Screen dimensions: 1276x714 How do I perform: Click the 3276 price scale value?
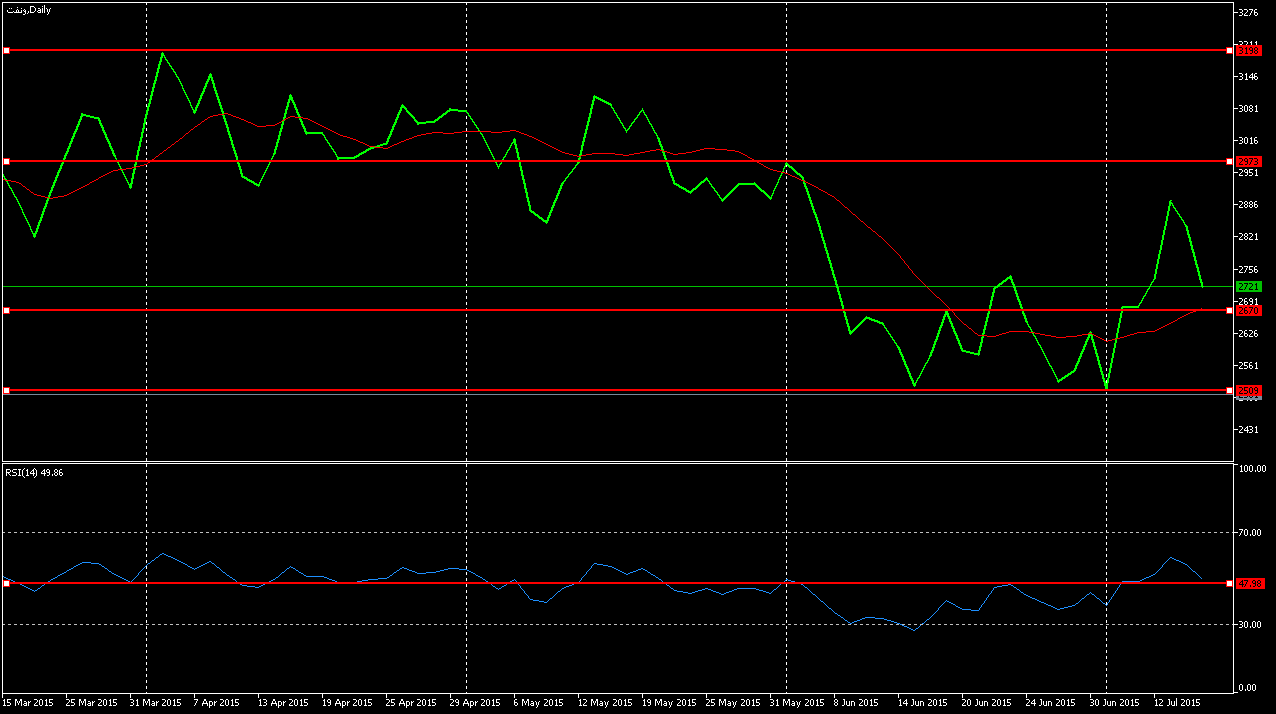click(x=1248, y=13)
